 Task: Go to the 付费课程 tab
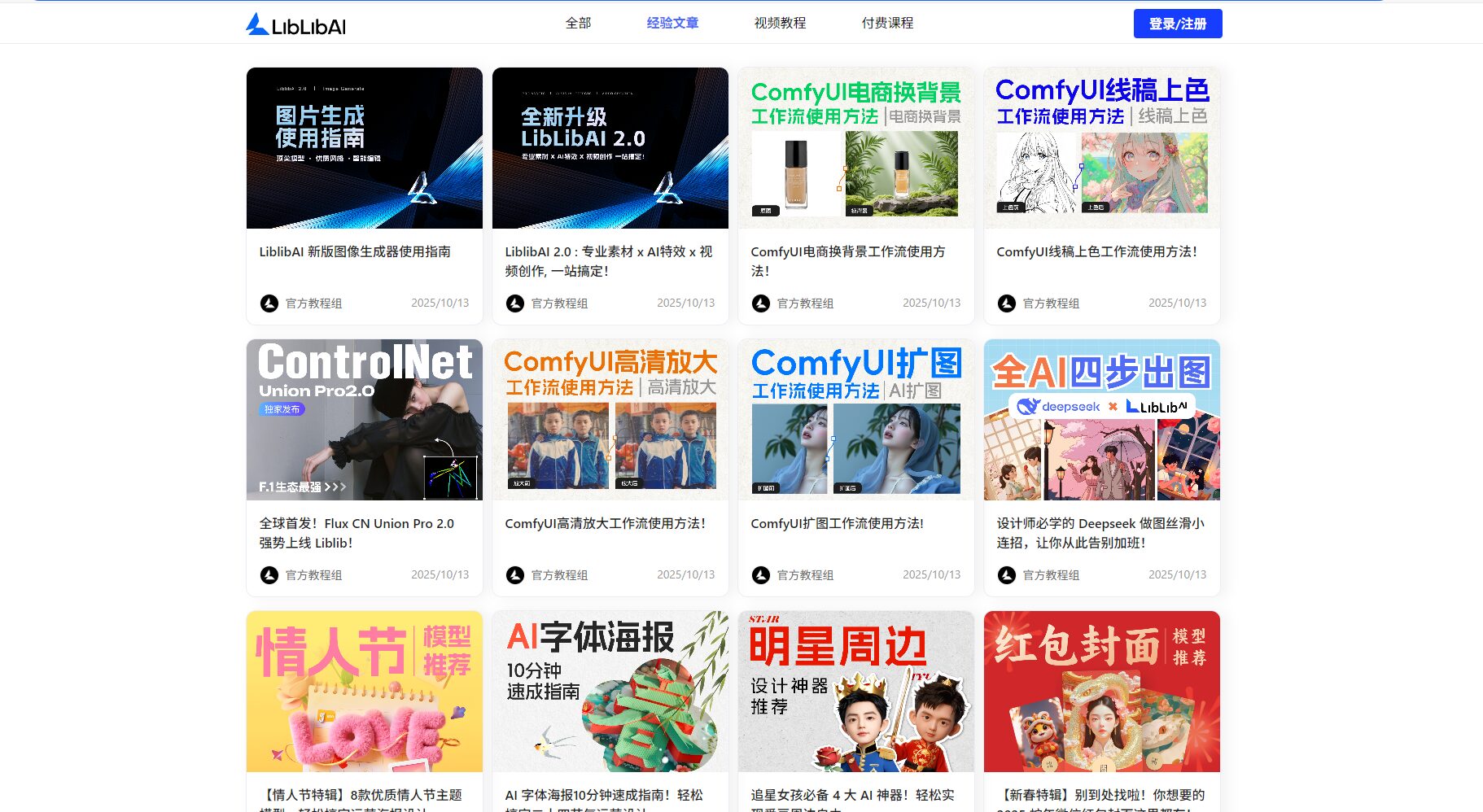(887, 24)
